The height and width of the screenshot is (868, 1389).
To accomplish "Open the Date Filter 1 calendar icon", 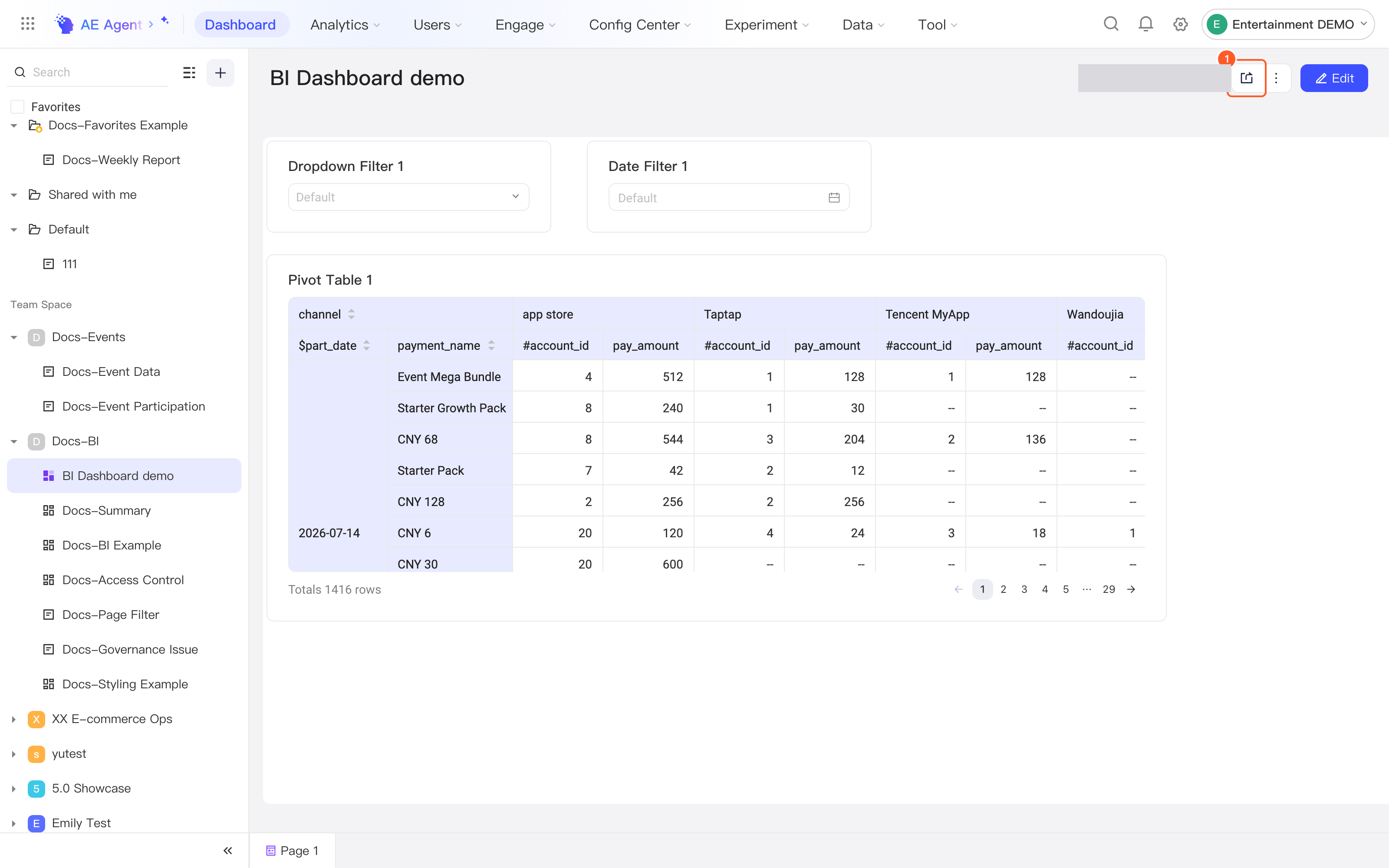I will pos(834,197).
